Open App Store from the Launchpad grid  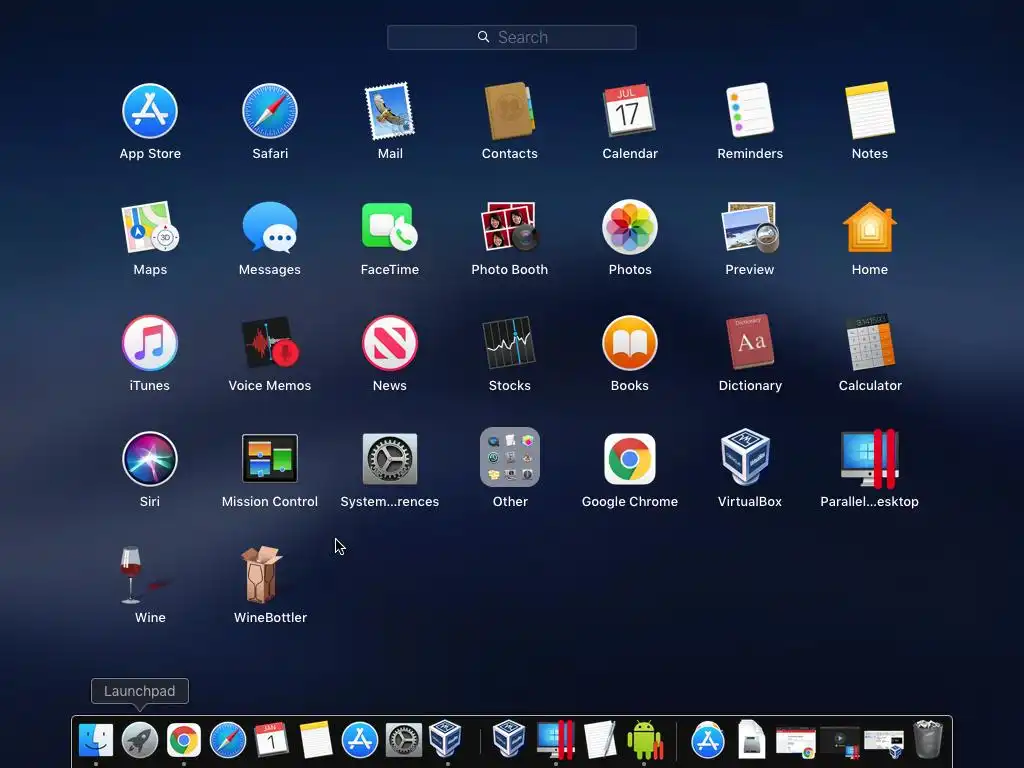[x=150, y=111]
